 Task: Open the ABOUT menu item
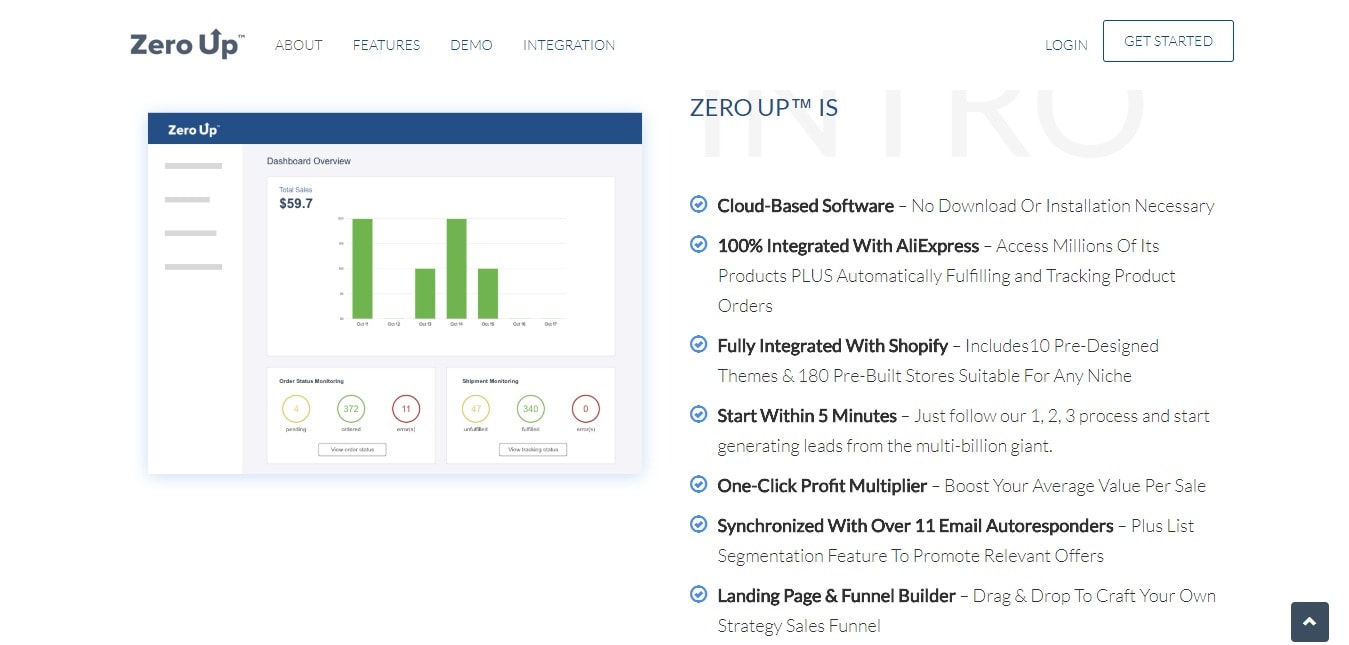(299, 45)
